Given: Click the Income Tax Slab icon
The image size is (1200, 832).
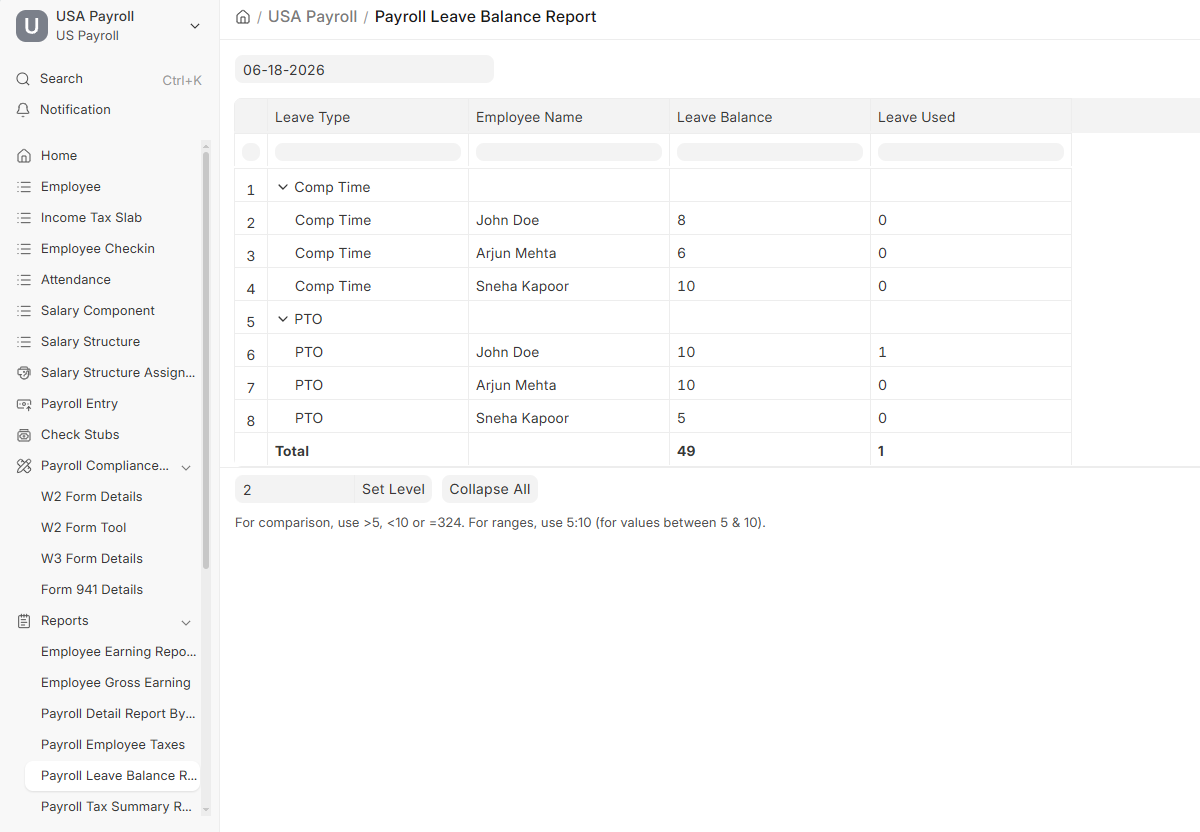Looking at the screenshot, I should pyautogui.click(x=24, y=218).
